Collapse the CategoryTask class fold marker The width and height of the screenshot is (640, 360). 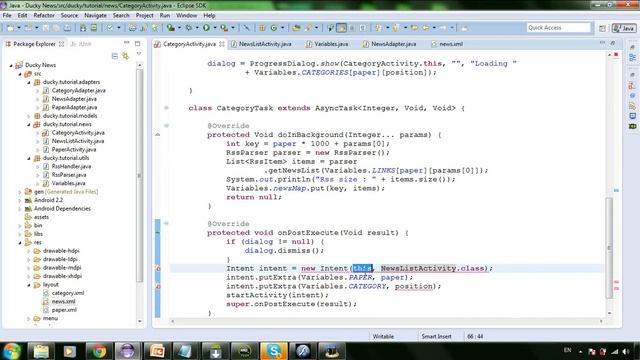(x=166, y=108)
